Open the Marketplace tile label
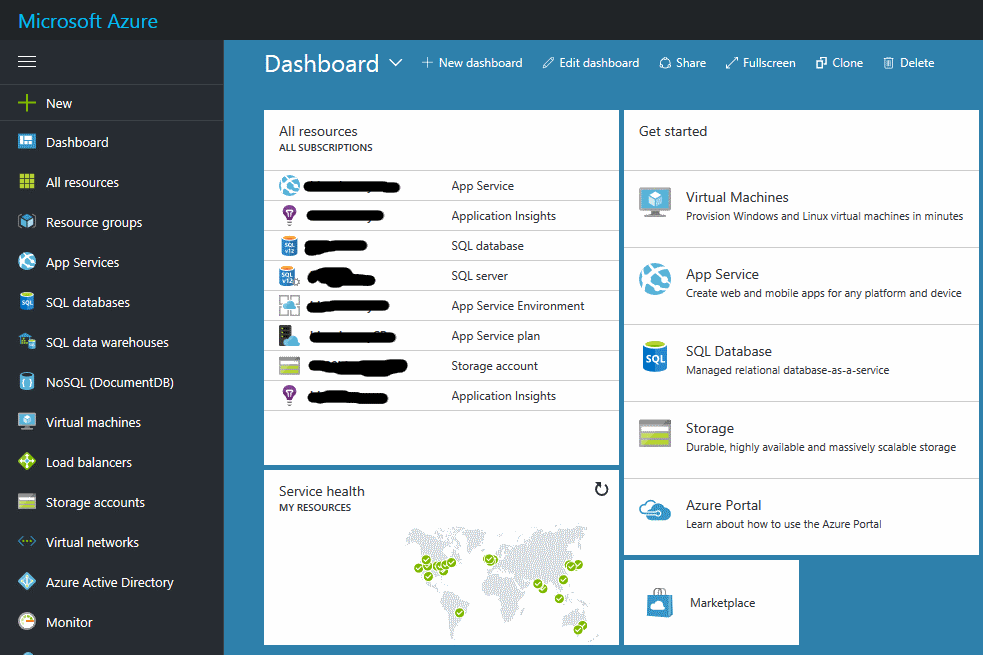 pyautogui.click(x=722, y=603)
